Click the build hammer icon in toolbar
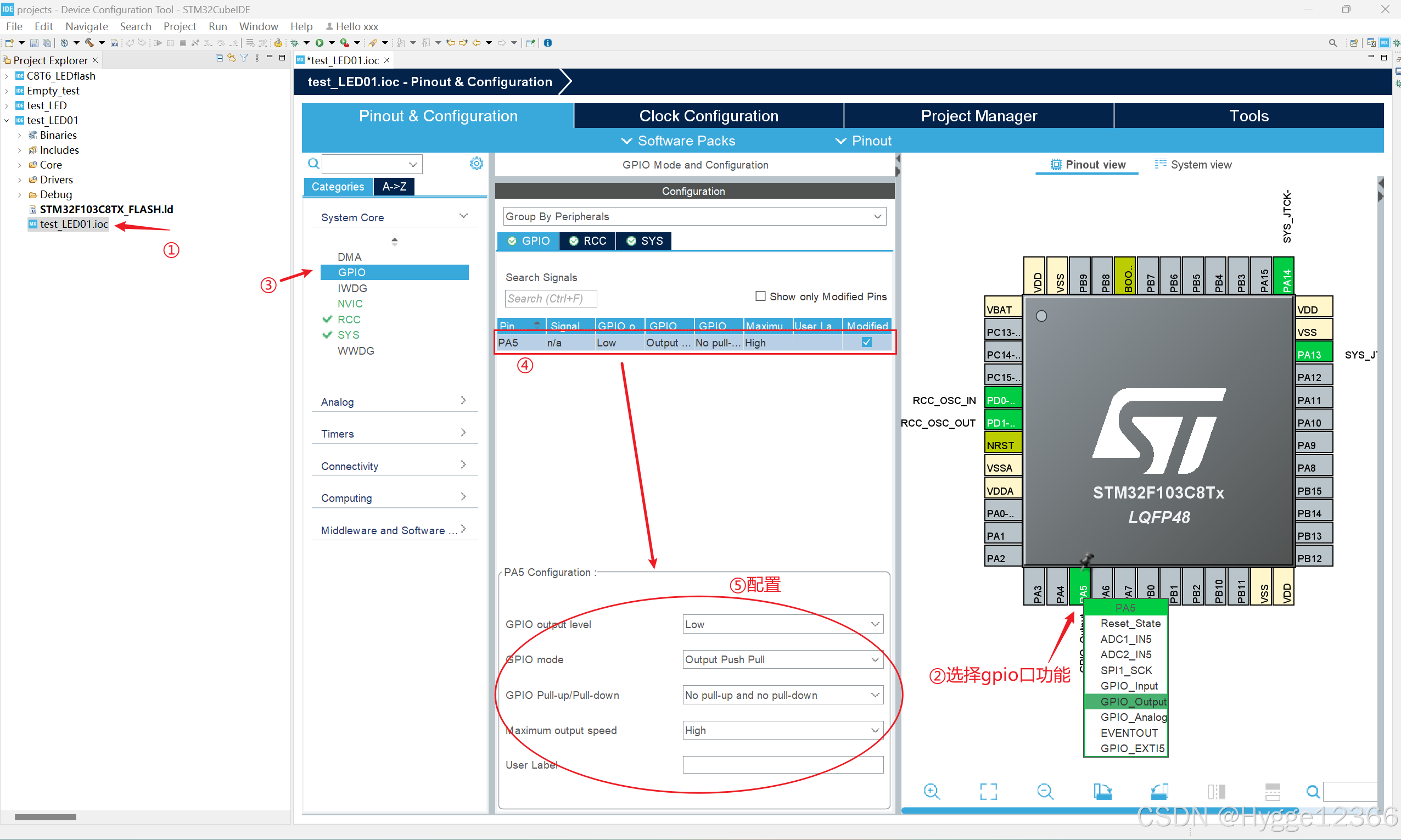The image size is (1401, 840). tap(89, 43)
